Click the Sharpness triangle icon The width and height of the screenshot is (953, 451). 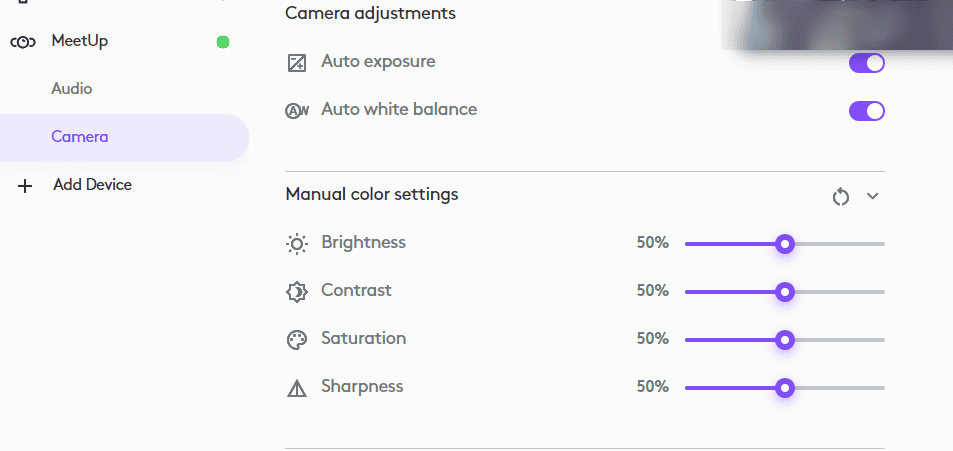click(297, 388)
